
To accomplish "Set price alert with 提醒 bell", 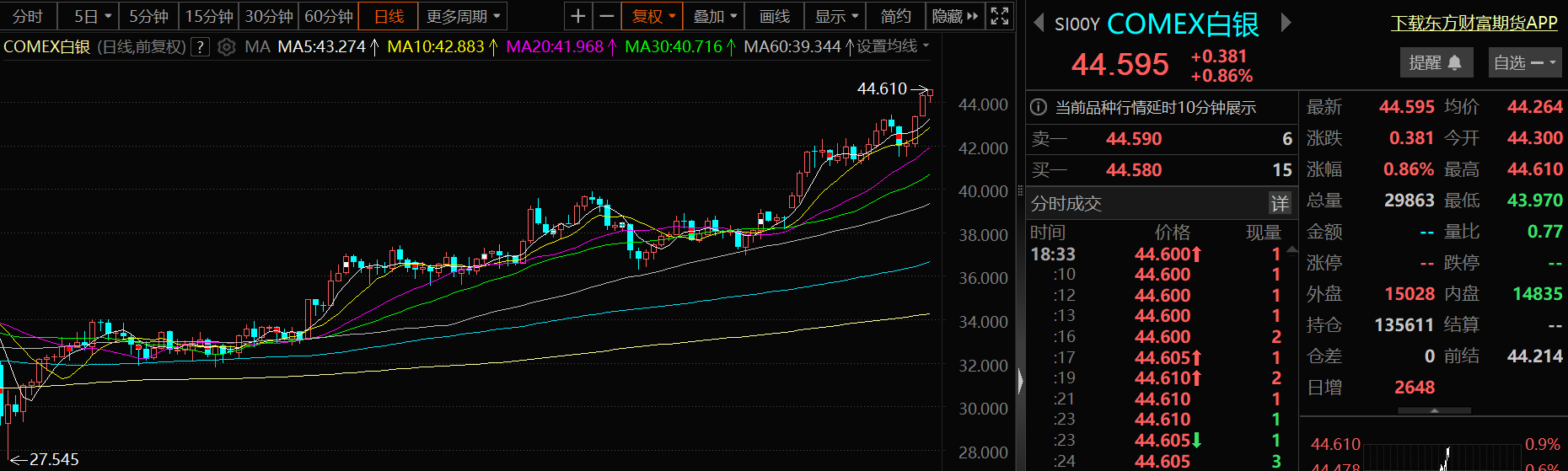I will 1435,62.
